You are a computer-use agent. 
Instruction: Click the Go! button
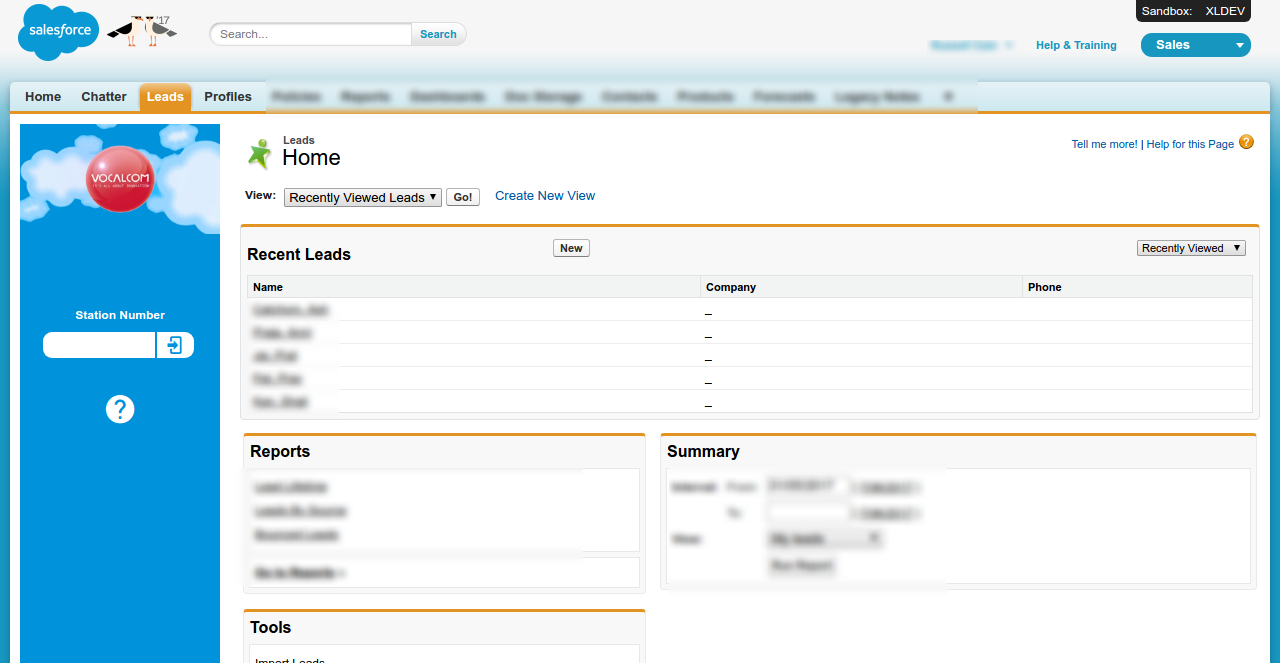pyautogui.click(x=463, y=198)
